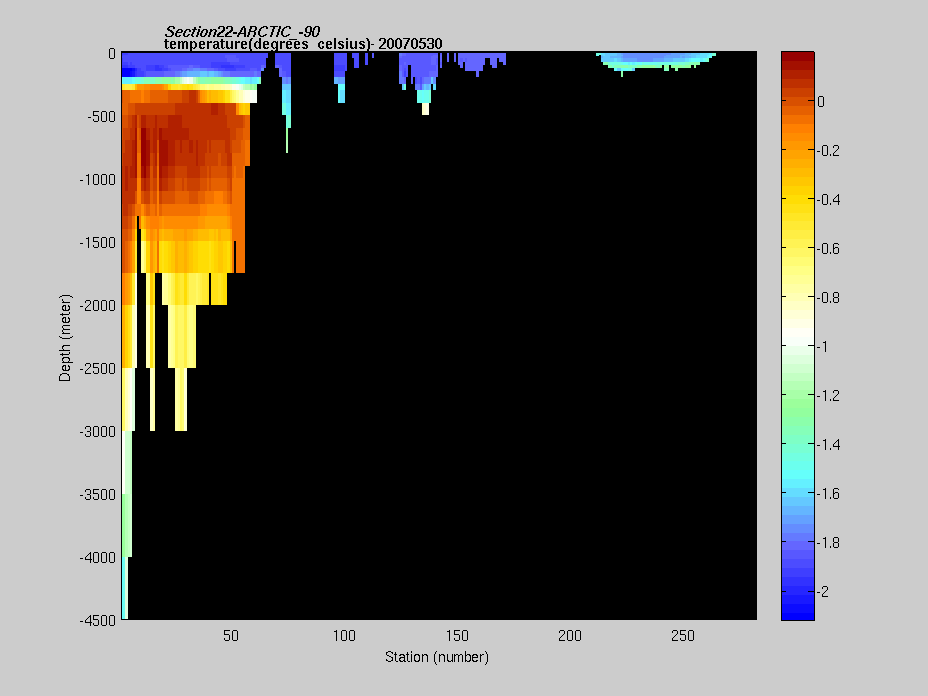Click the colorbar tick label -1.4

coord(829,445)
